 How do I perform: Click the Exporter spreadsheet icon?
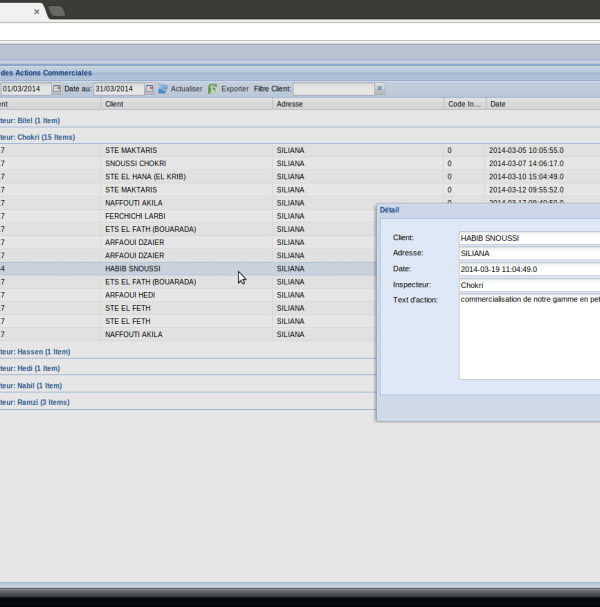(x=212, y=89)
